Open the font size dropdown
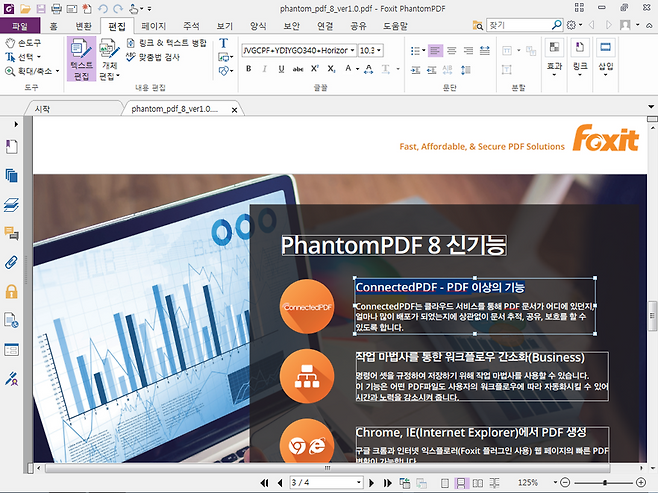This screenshot has width=658, height=493. (379, 50)
